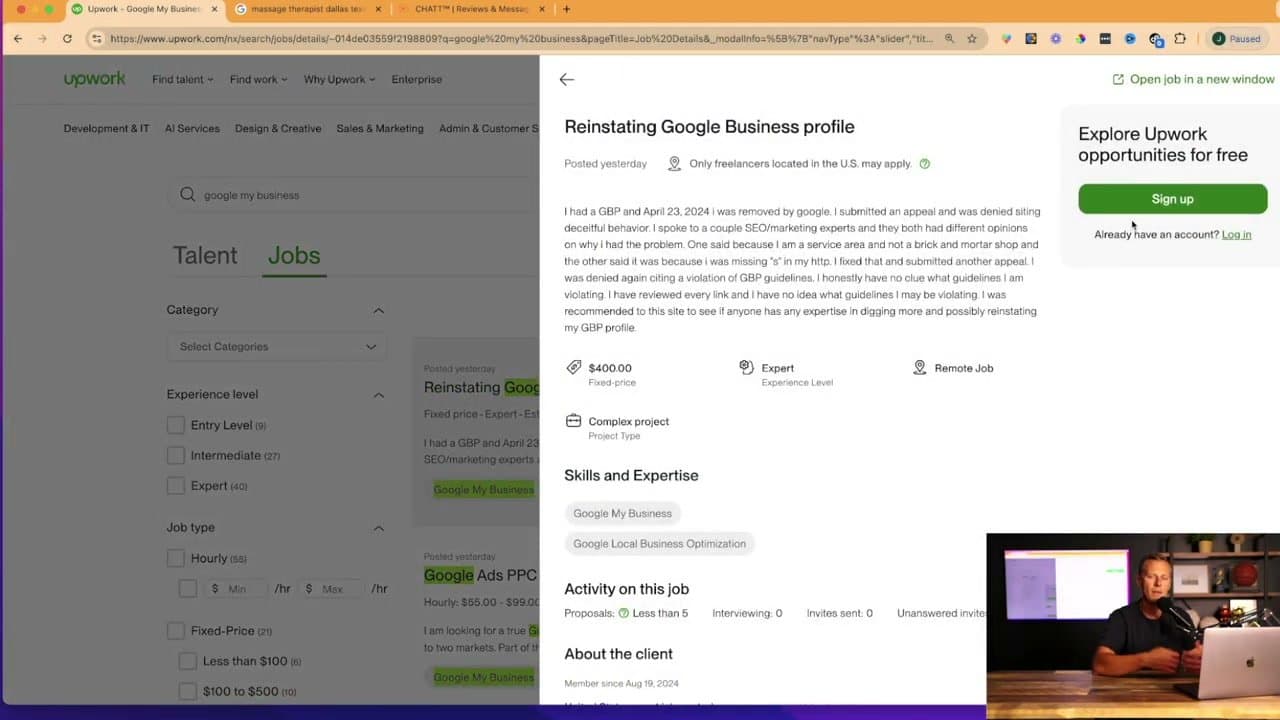Open the Find work navigation dropdown
The image size is (1280, 720).
pyautogui.click(x=257, y=79)
